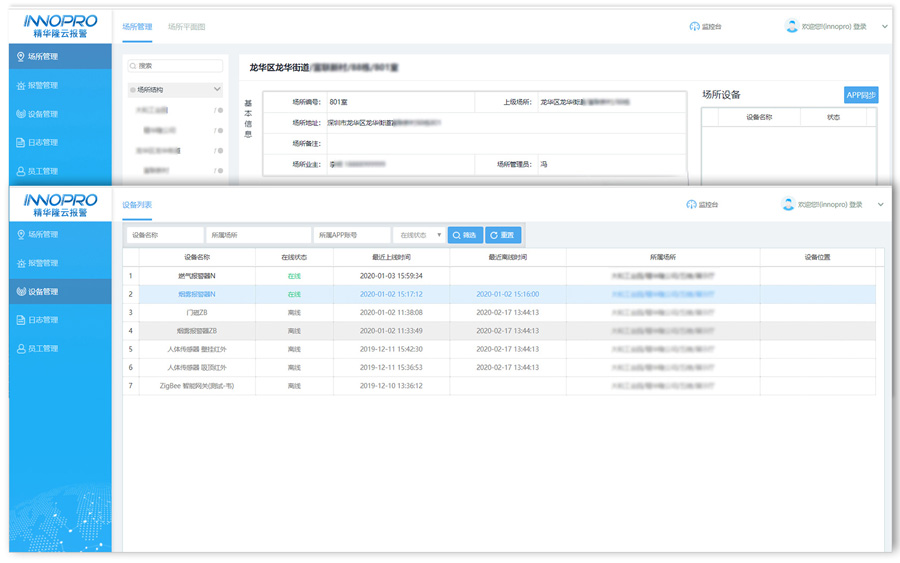
Task: Open the 在线状态 dropdown filter
Action: click(x=419, y=235)
